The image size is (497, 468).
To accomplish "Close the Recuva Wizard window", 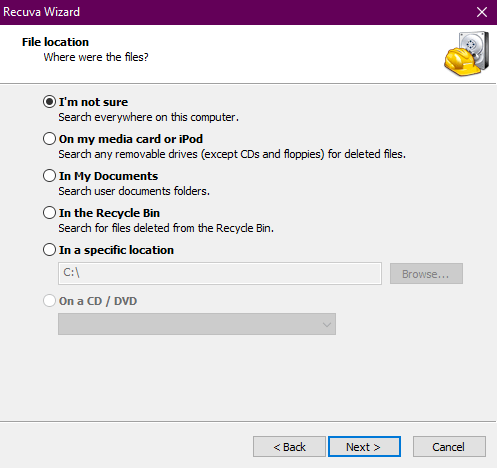I will pyautogui.click(x=482, y=12).
